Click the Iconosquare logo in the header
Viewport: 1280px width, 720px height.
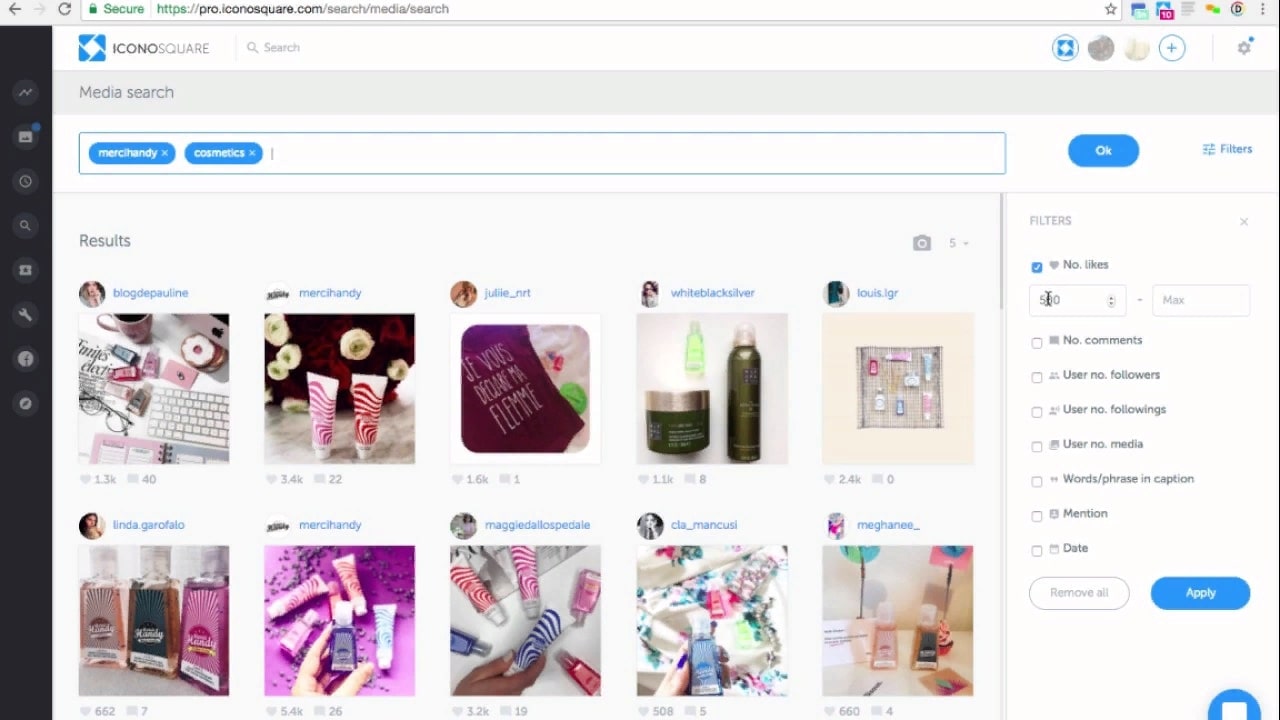(x=143, y=47)
